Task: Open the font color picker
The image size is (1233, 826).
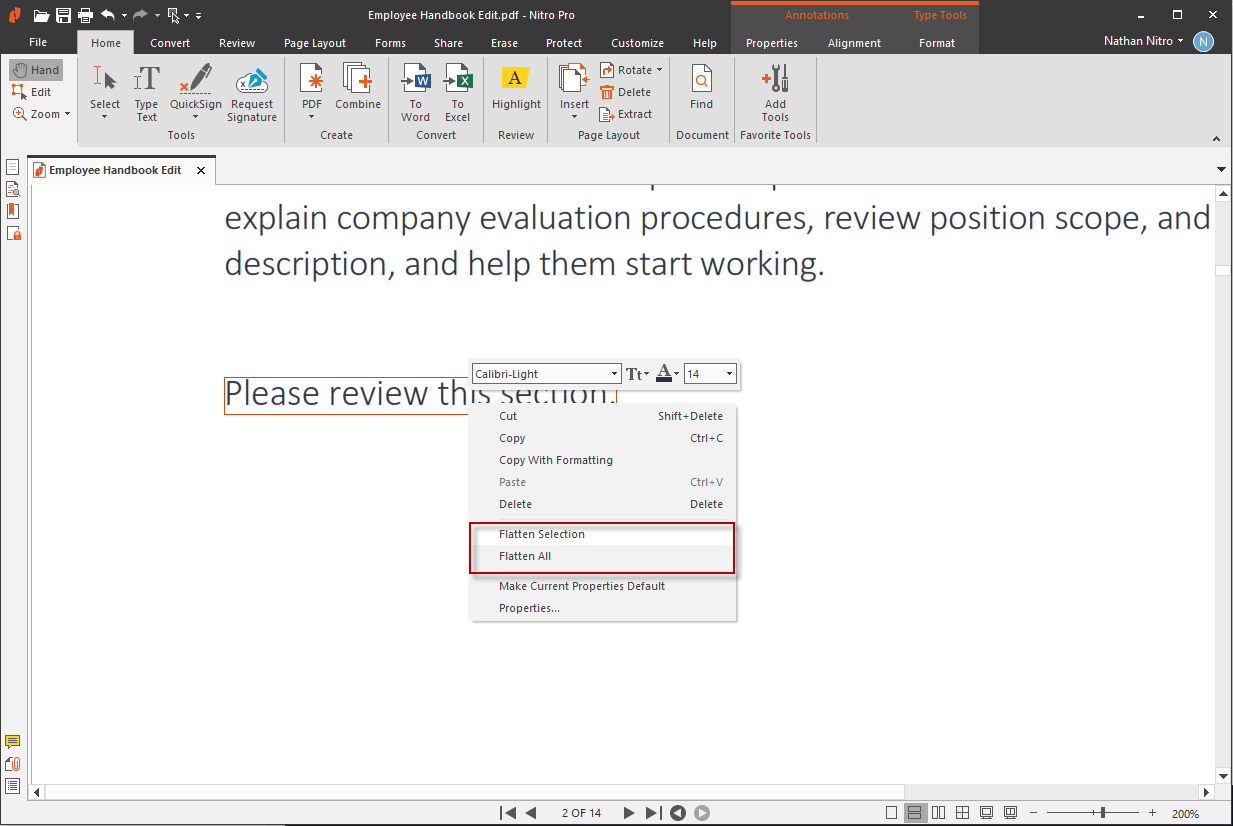Action: pos(667,374)
